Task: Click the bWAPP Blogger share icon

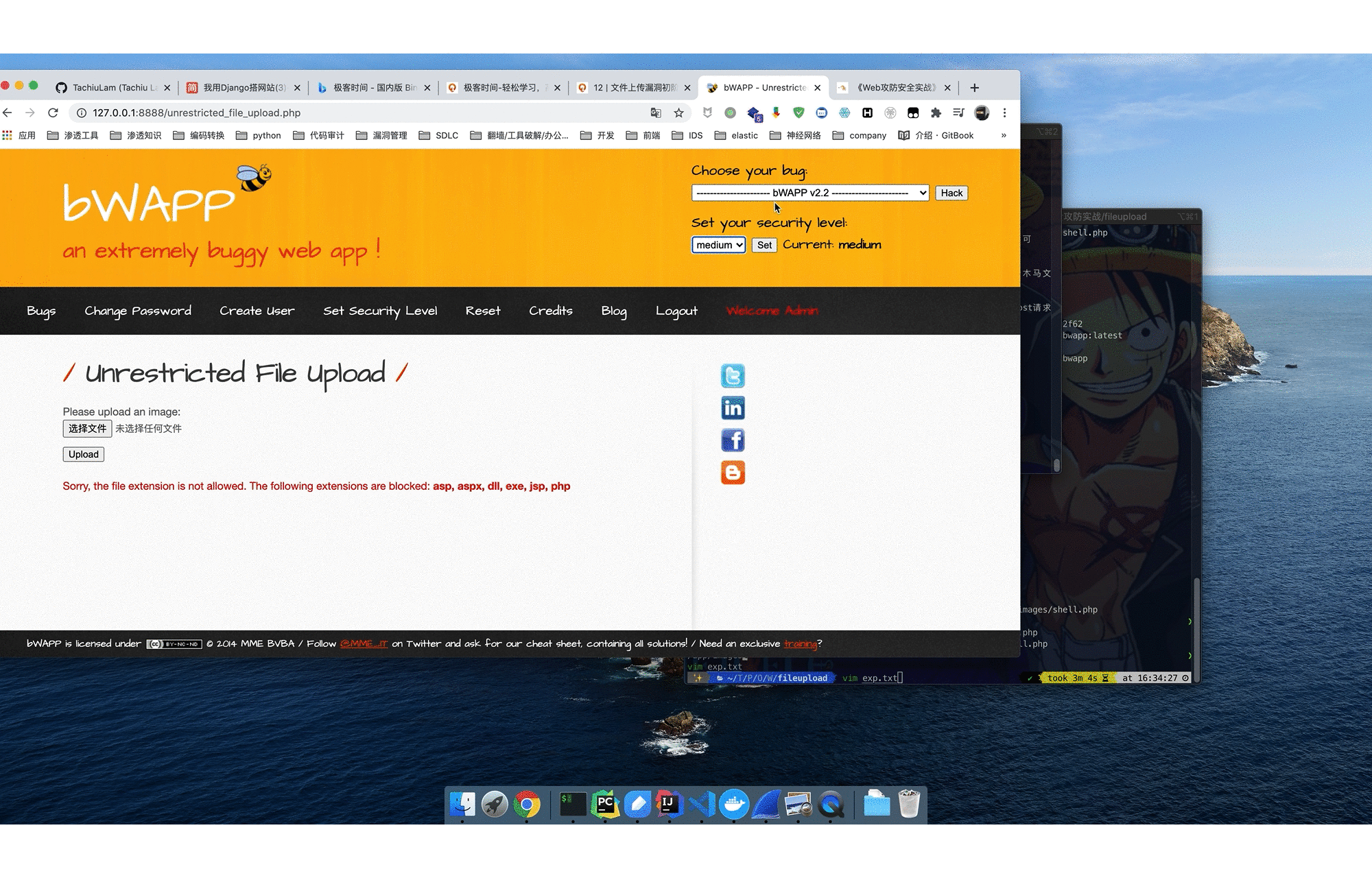Action: pyautogui.click(x=732, y=472)
